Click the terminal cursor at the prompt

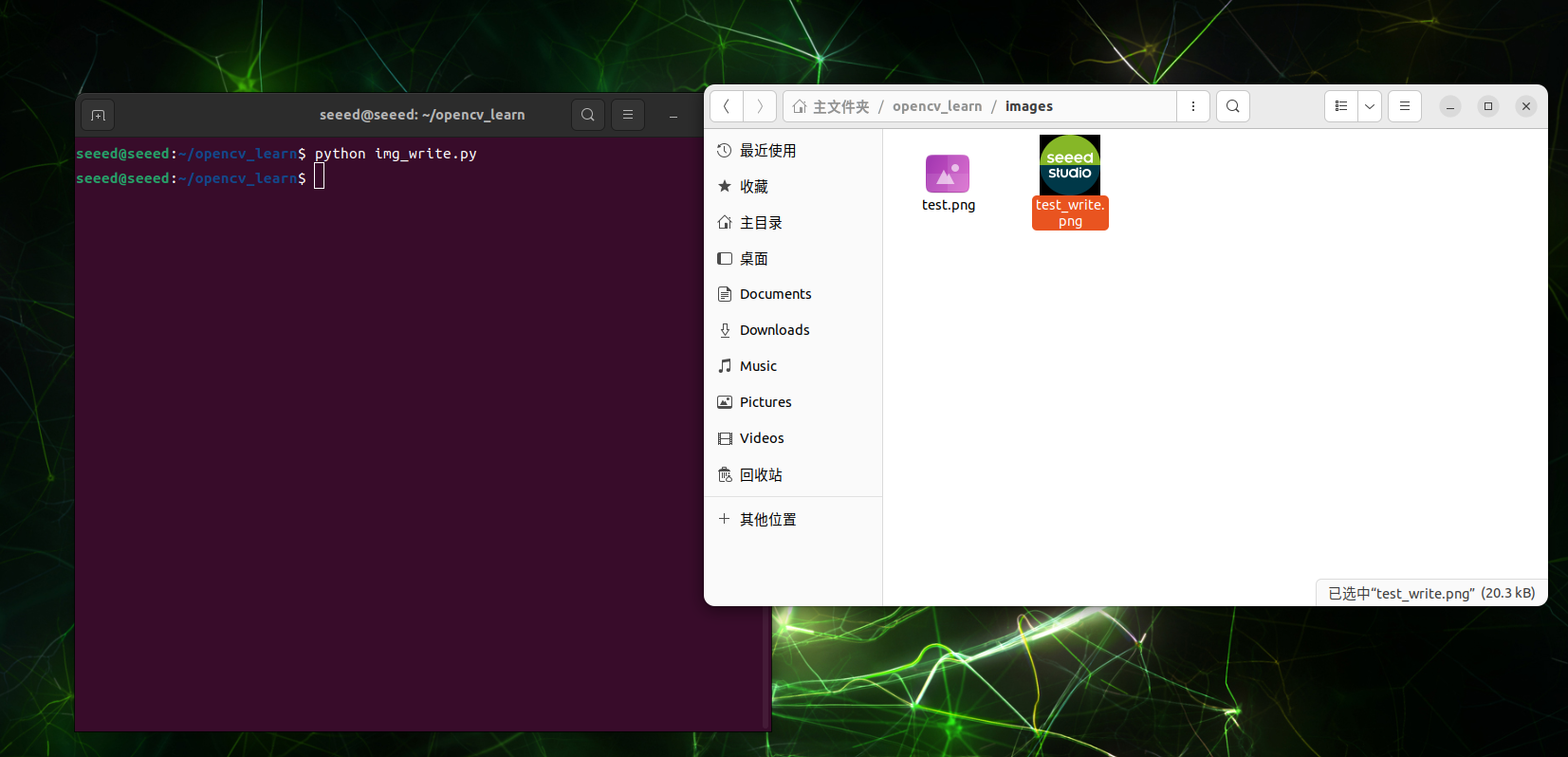pos(320,176)
